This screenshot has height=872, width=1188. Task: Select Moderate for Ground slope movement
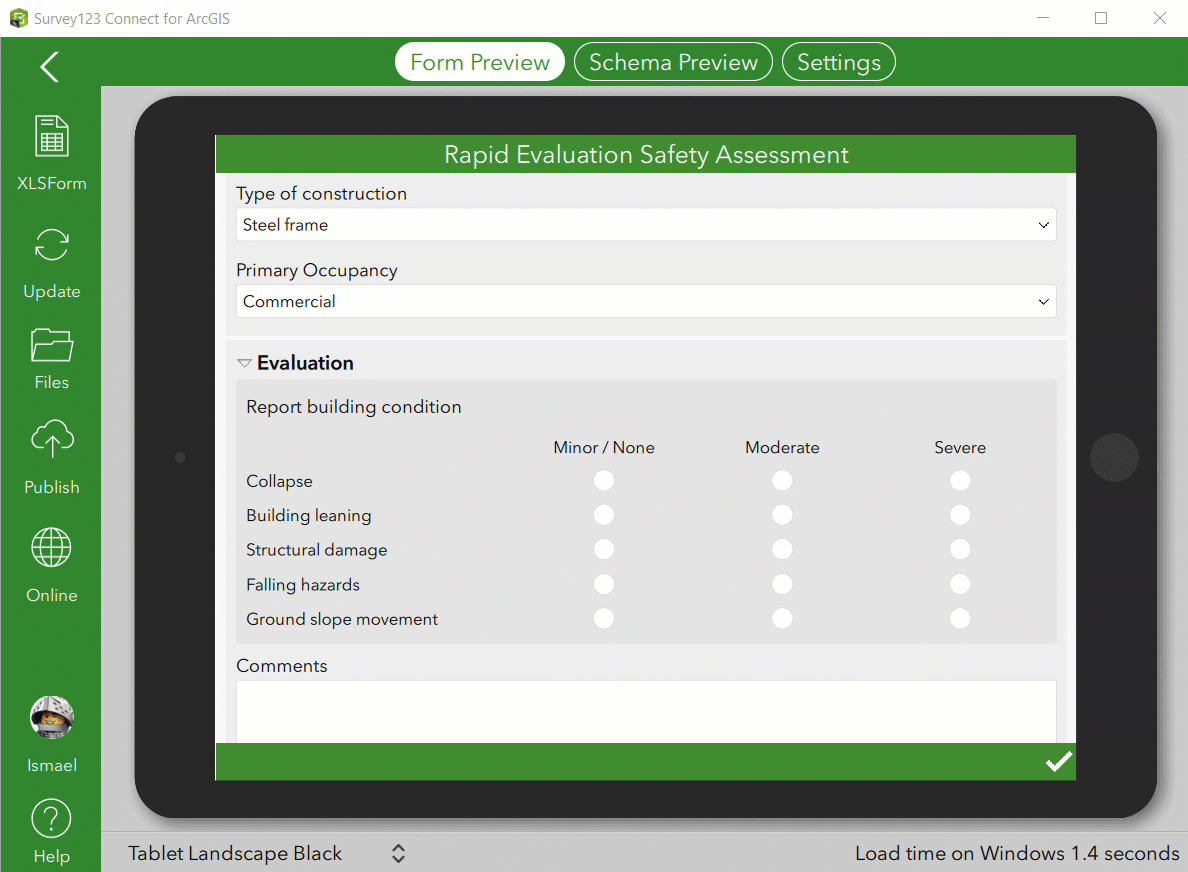pyautogui.click(x=782, y=619)
